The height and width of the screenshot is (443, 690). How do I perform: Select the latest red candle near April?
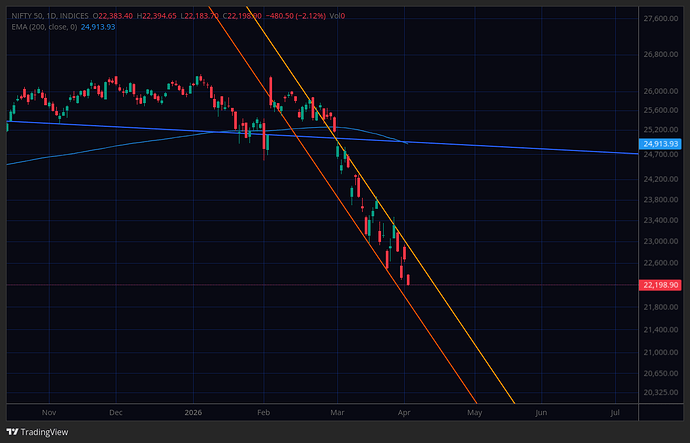pyautogui.click(x=408, y=280)
